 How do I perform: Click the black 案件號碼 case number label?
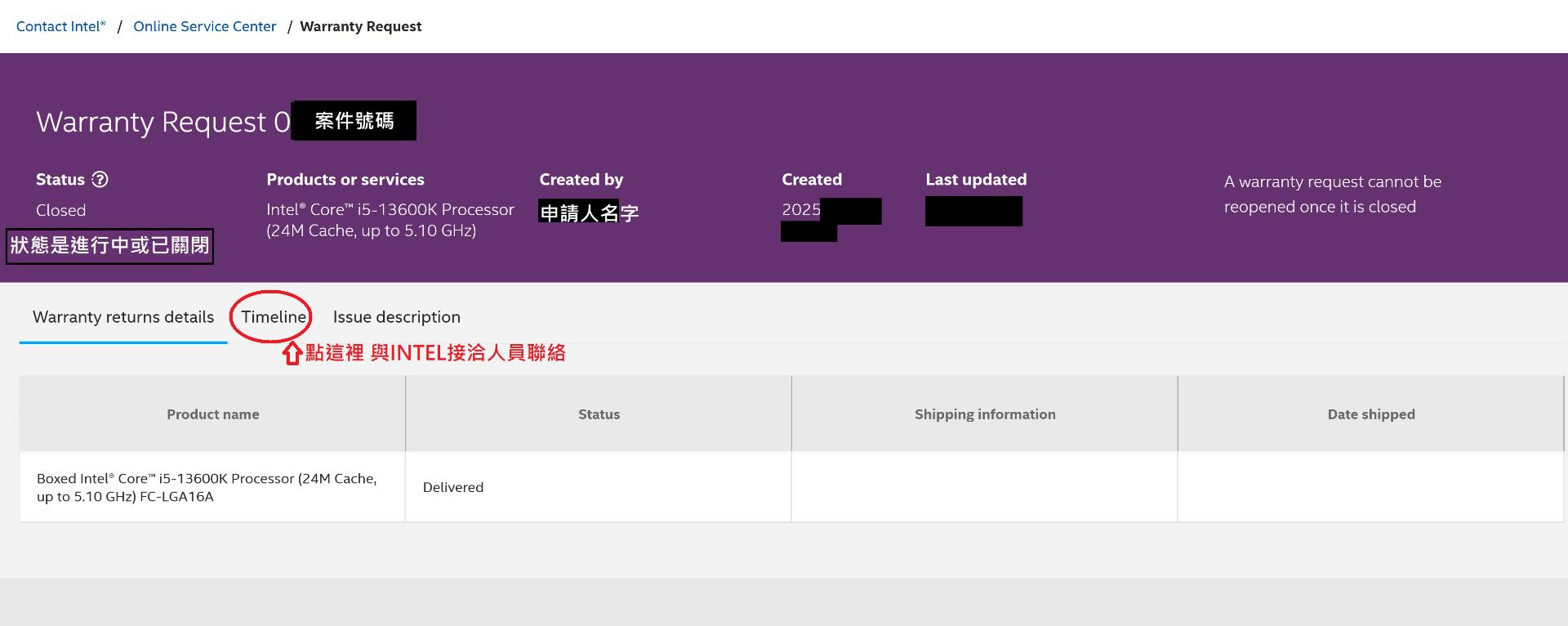pyautogui.click(x=354, y=121)
